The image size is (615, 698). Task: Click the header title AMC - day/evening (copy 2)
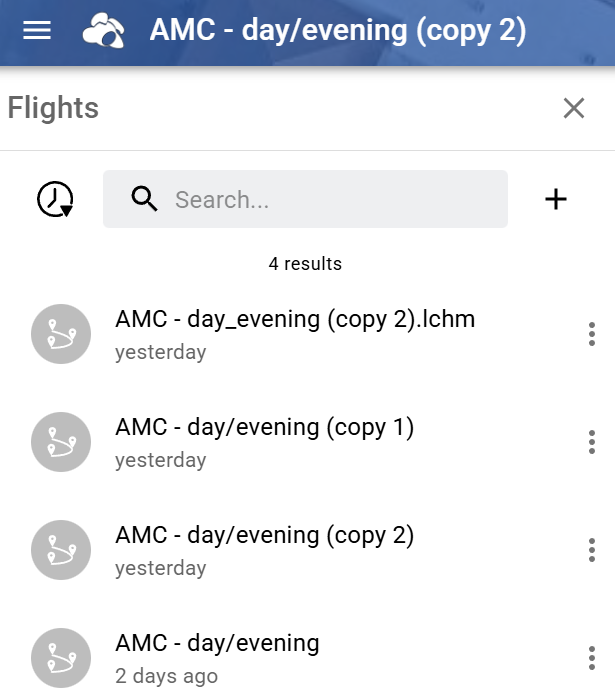[x=338, y=31]
